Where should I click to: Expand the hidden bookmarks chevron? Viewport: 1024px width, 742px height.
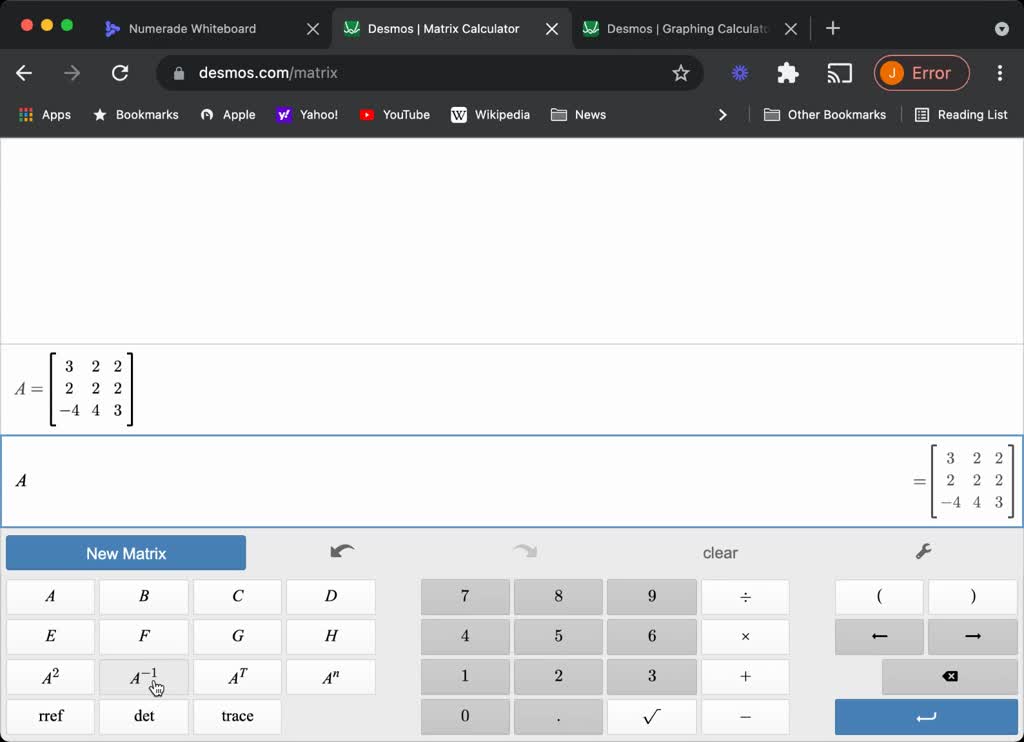tap(723, 114)
